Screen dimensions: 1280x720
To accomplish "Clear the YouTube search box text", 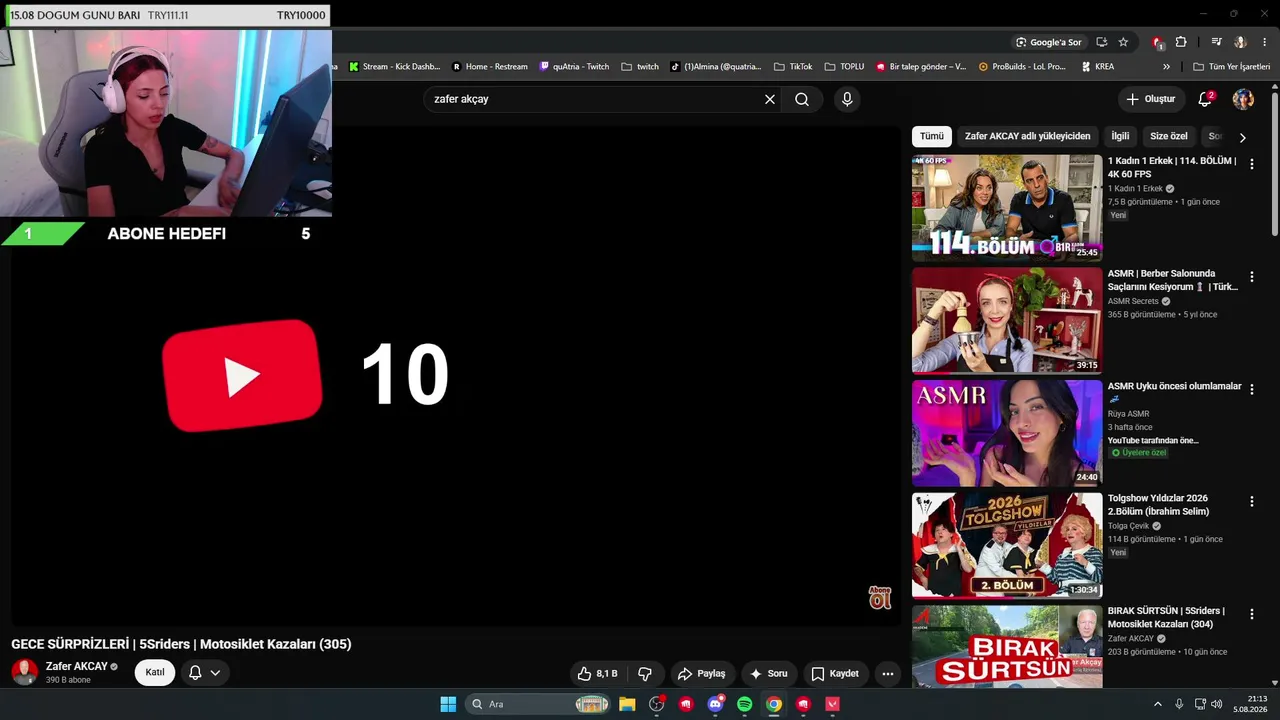I will (x=770, y=99).
